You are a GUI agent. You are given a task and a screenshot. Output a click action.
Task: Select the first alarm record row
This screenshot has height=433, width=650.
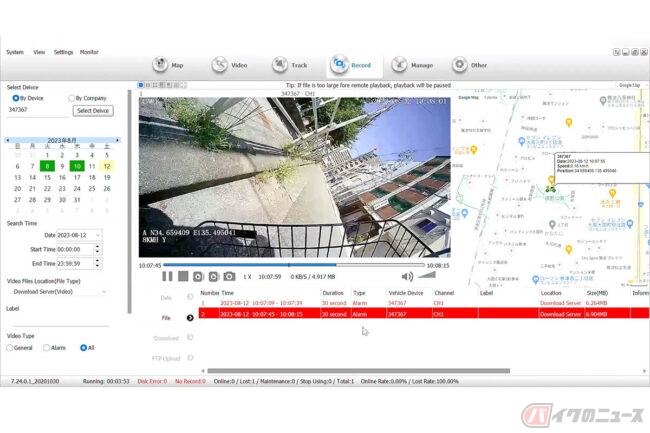[x=424, y=303]
